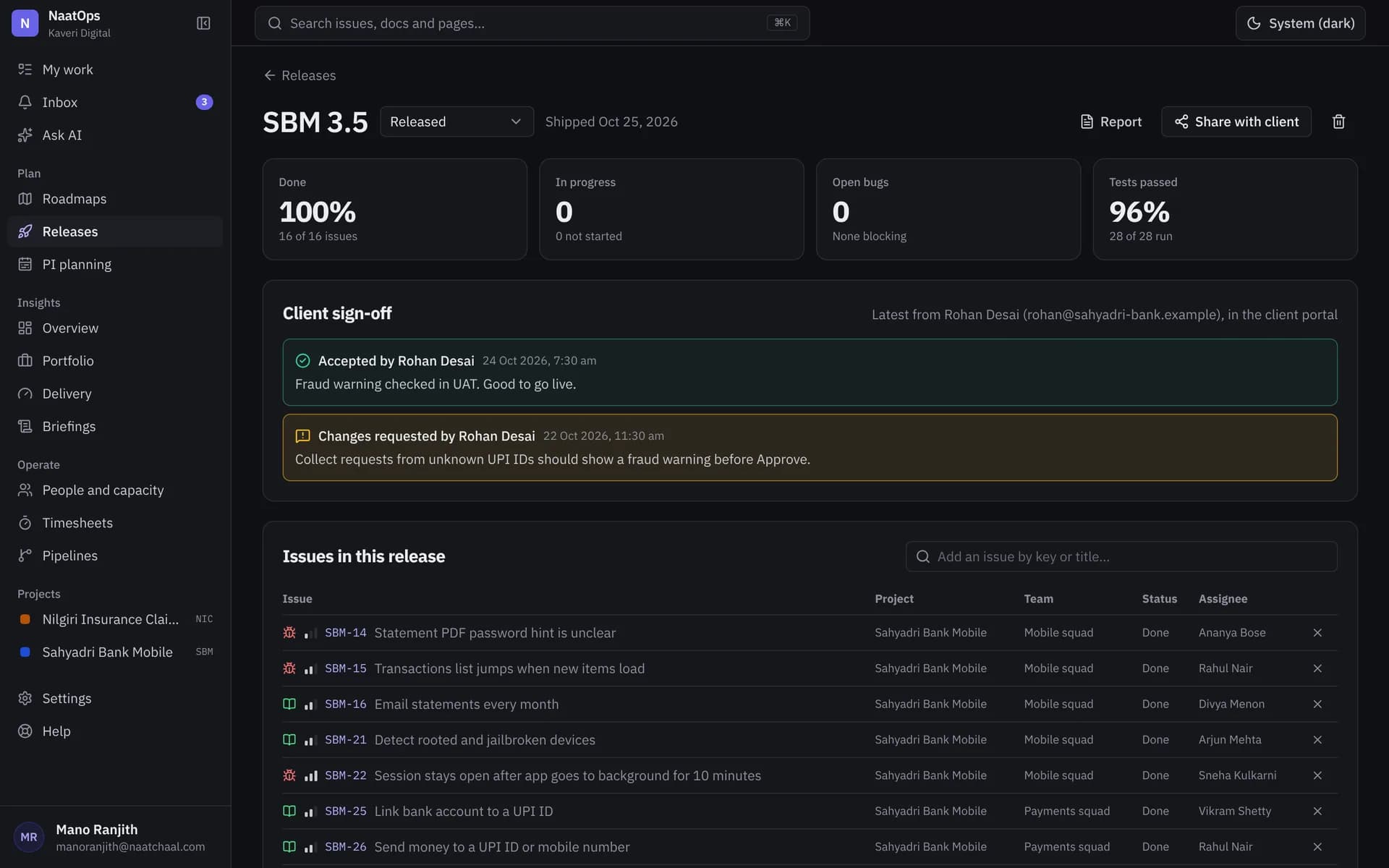Click the search issues field
This screenshot has height=868, width=1389.
tap(532, 23)
